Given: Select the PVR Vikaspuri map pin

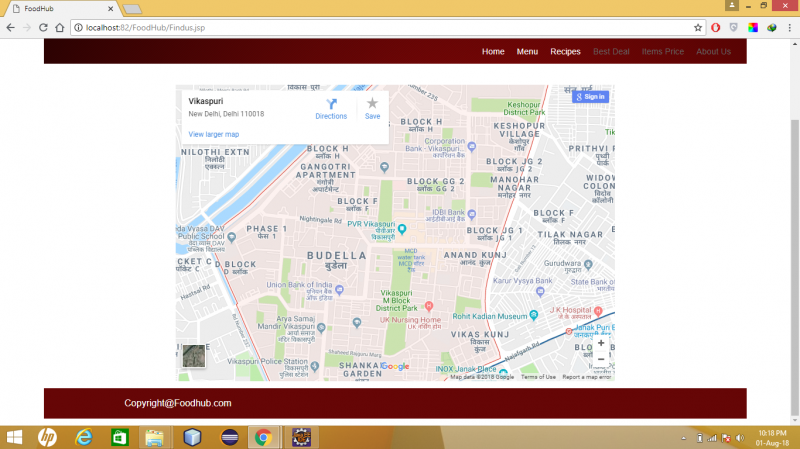Looking at the screenshot, I should [x=402, y=229].
